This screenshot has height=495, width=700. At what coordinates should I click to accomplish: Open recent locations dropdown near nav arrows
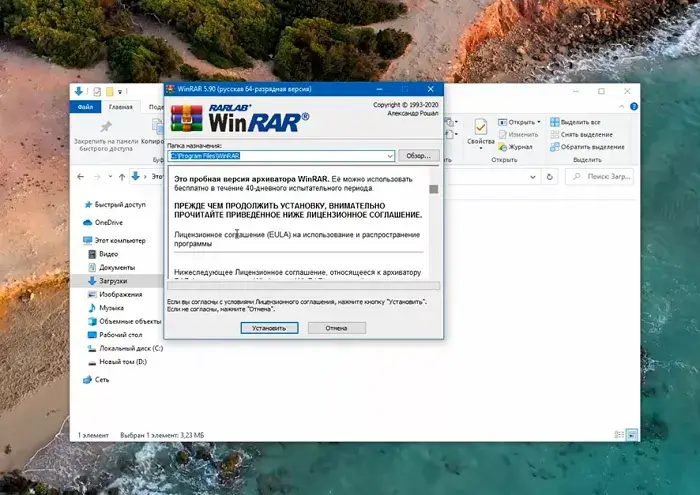tap(110, 177)
